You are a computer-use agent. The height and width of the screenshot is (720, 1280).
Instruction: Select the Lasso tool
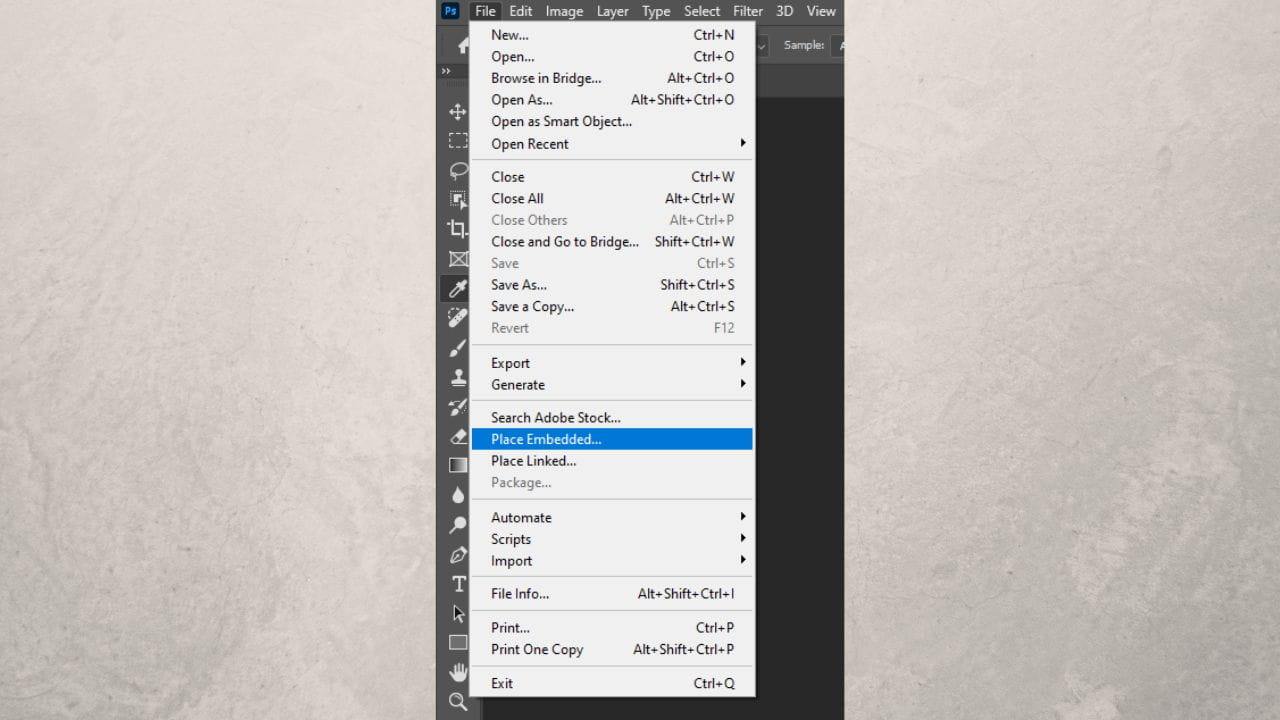click(x=458, y=170)
